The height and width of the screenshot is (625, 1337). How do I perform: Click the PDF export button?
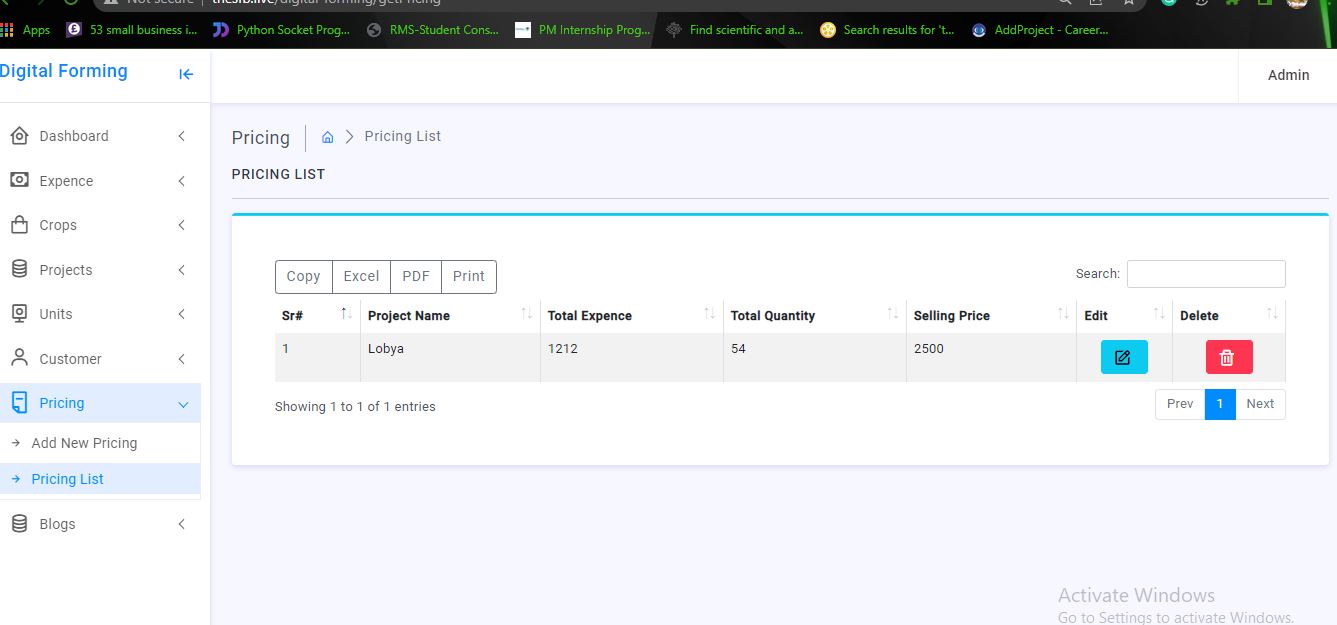point(415,276)
